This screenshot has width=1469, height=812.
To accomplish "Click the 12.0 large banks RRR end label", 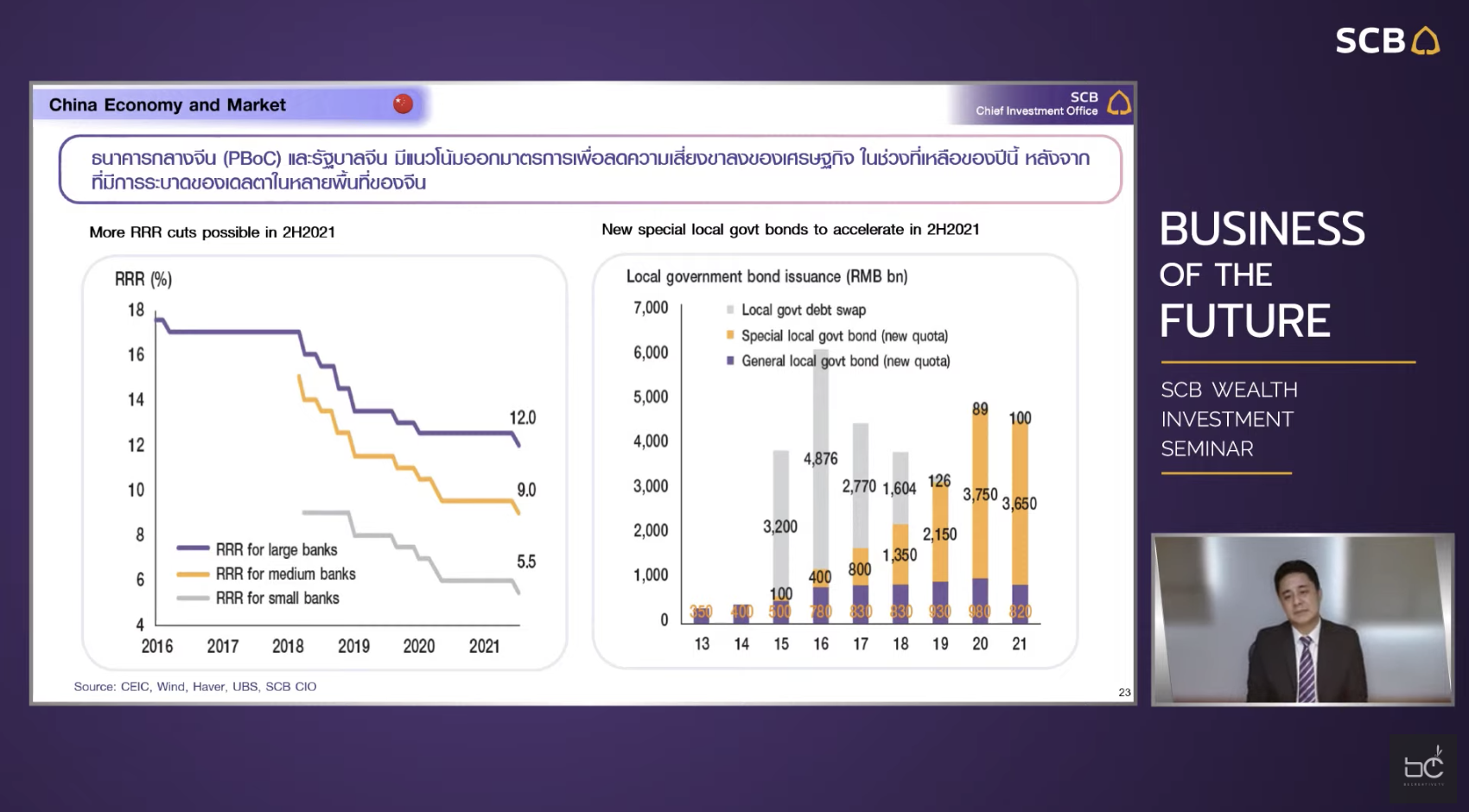I will (x=522, y=417).
